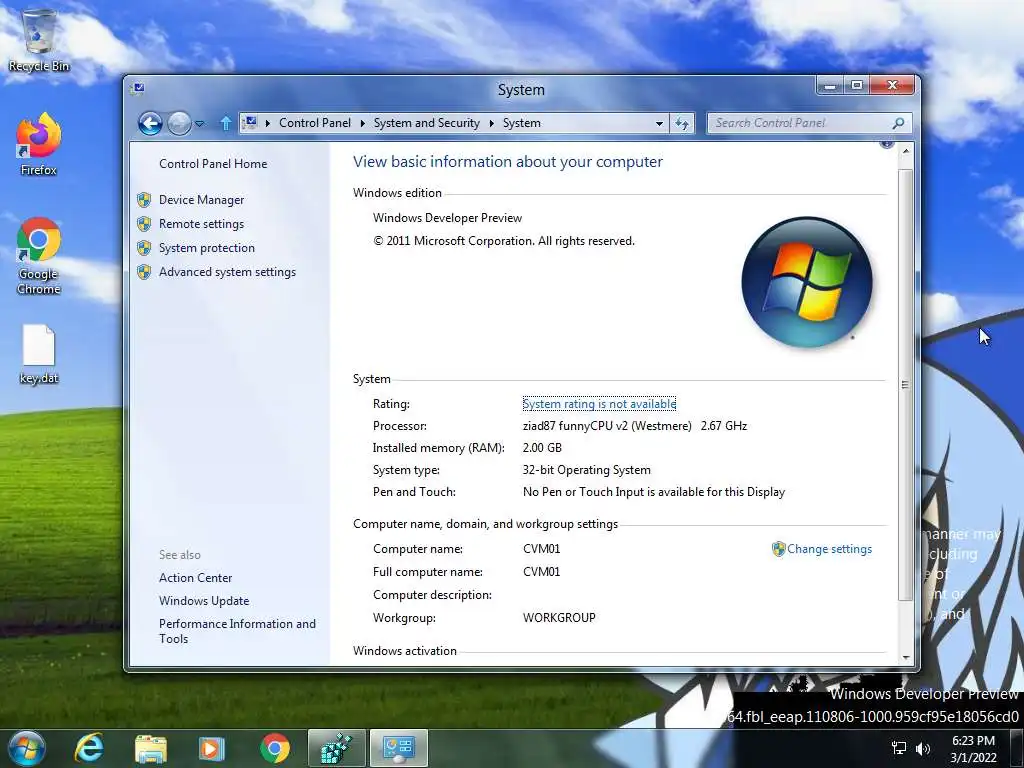Open Chrome from the taskbar
The image size is (1024, 768).
[275, 748]
